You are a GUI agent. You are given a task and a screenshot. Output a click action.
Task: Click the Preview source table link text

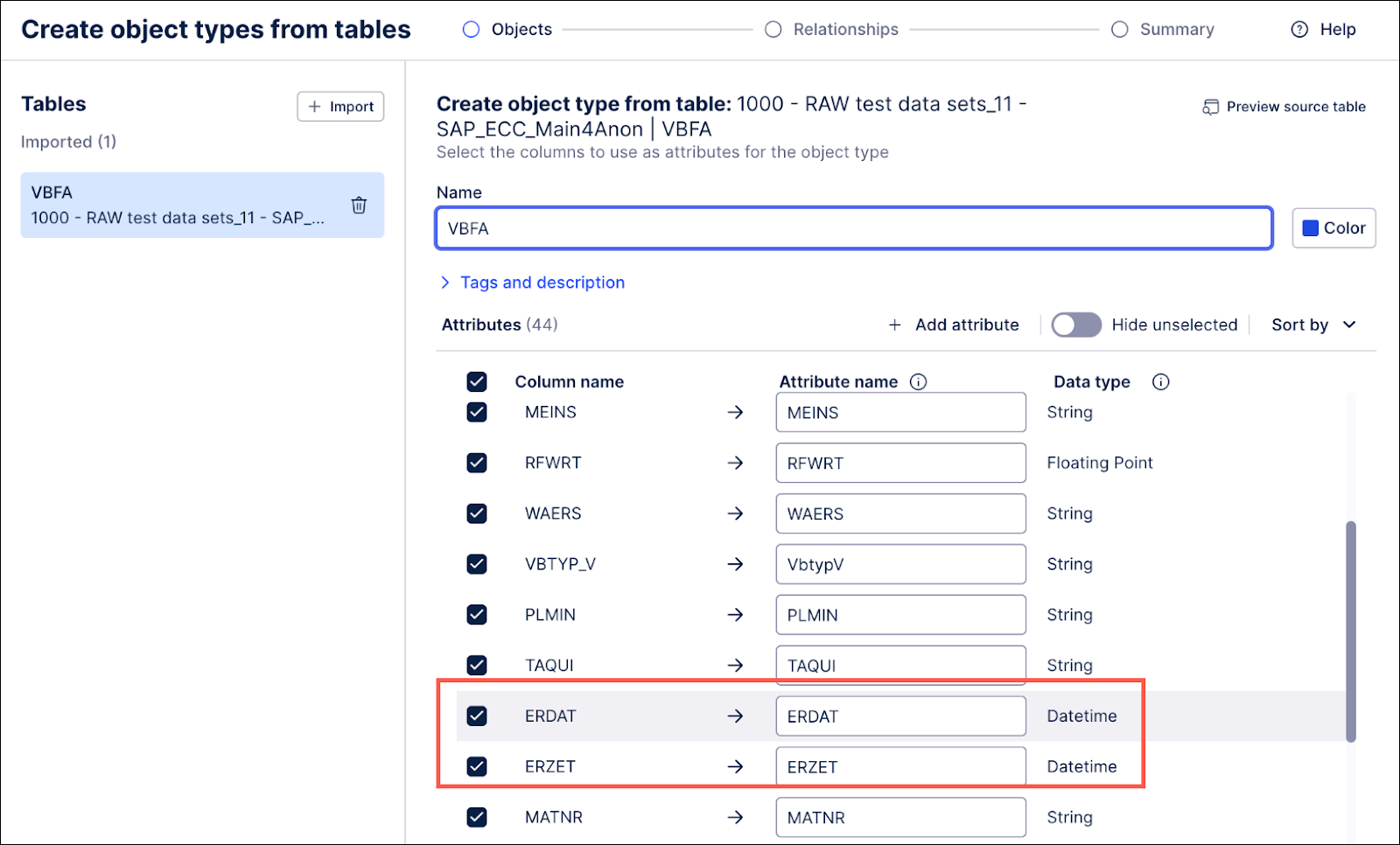click(x=1296, y=107)
